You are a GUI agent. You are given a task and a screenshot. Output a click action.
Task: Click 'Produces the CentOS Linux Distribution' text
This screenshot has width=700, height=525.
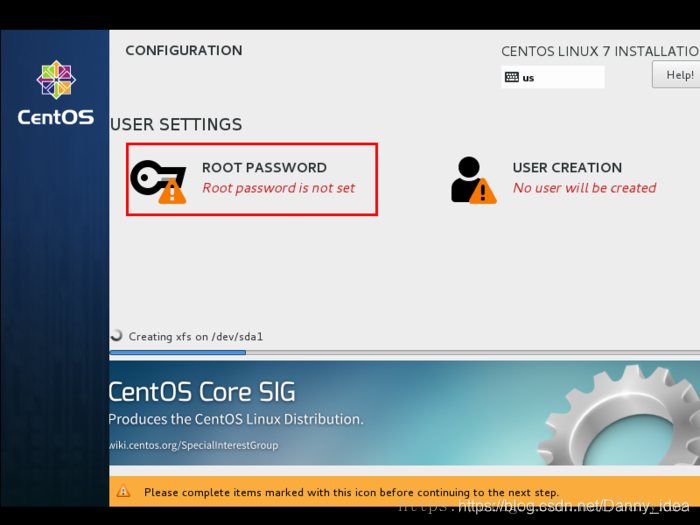point(236,419)
